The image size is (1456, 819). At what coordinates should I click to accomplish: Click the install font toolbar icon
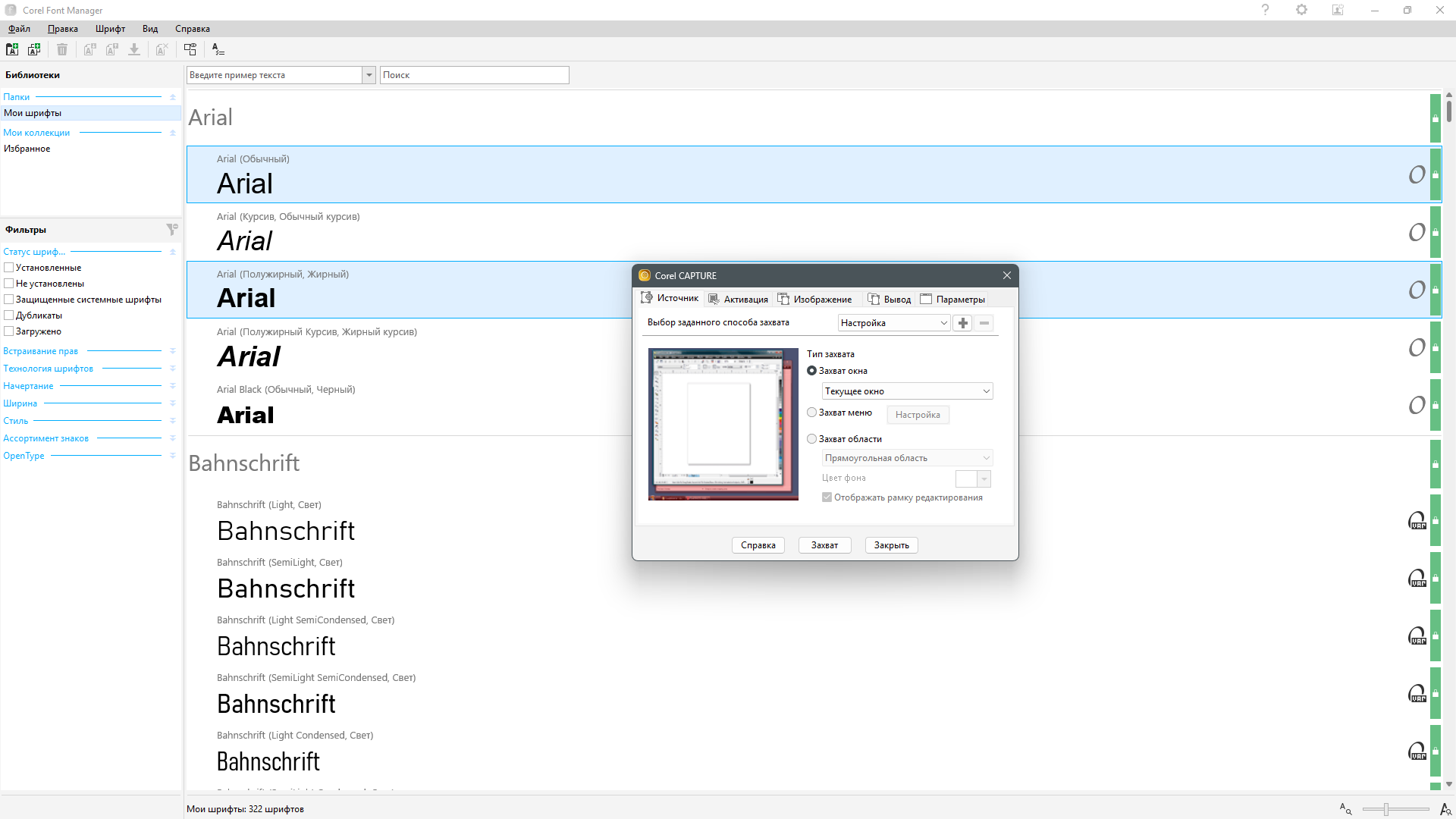tap(89, 49)
